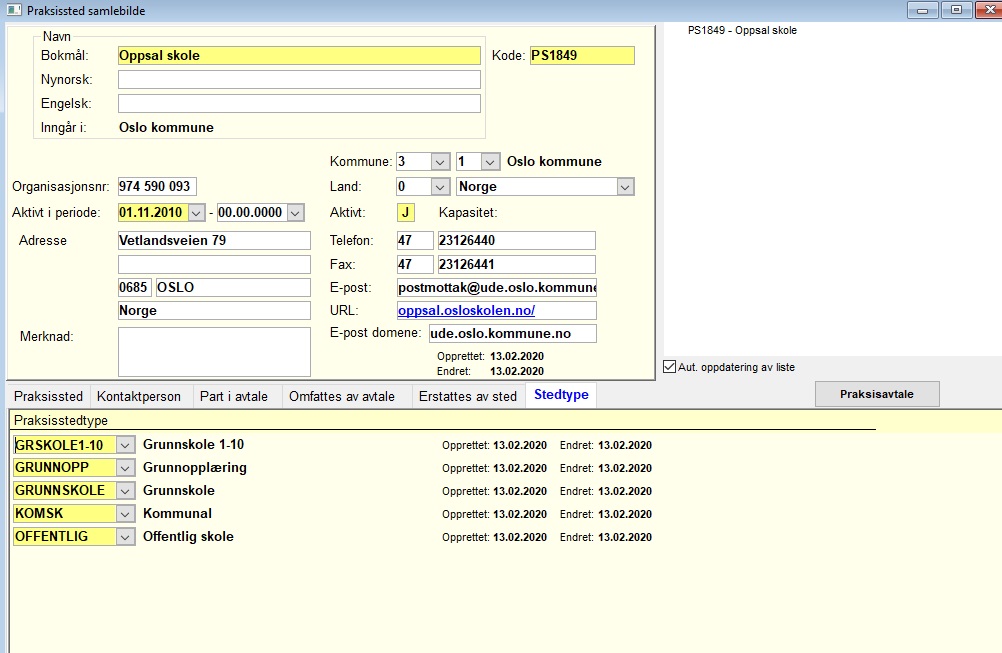Click the Praksisavtale button
Screen dimensions: 1002x653
pyautogui.click(x=877, y=394)
